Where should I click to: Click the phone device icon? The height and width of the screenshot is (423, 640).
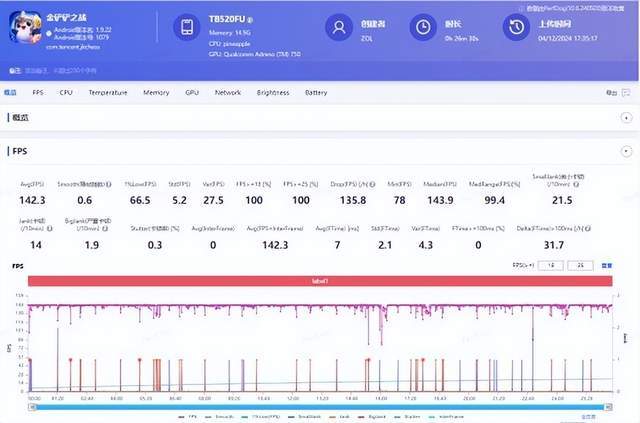point(188,28)
